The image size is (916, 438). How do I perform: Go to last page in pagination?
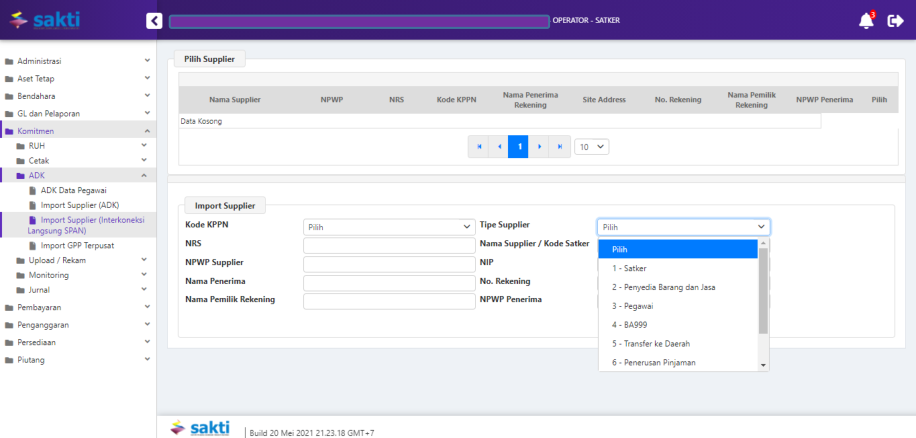click(559, 146)
